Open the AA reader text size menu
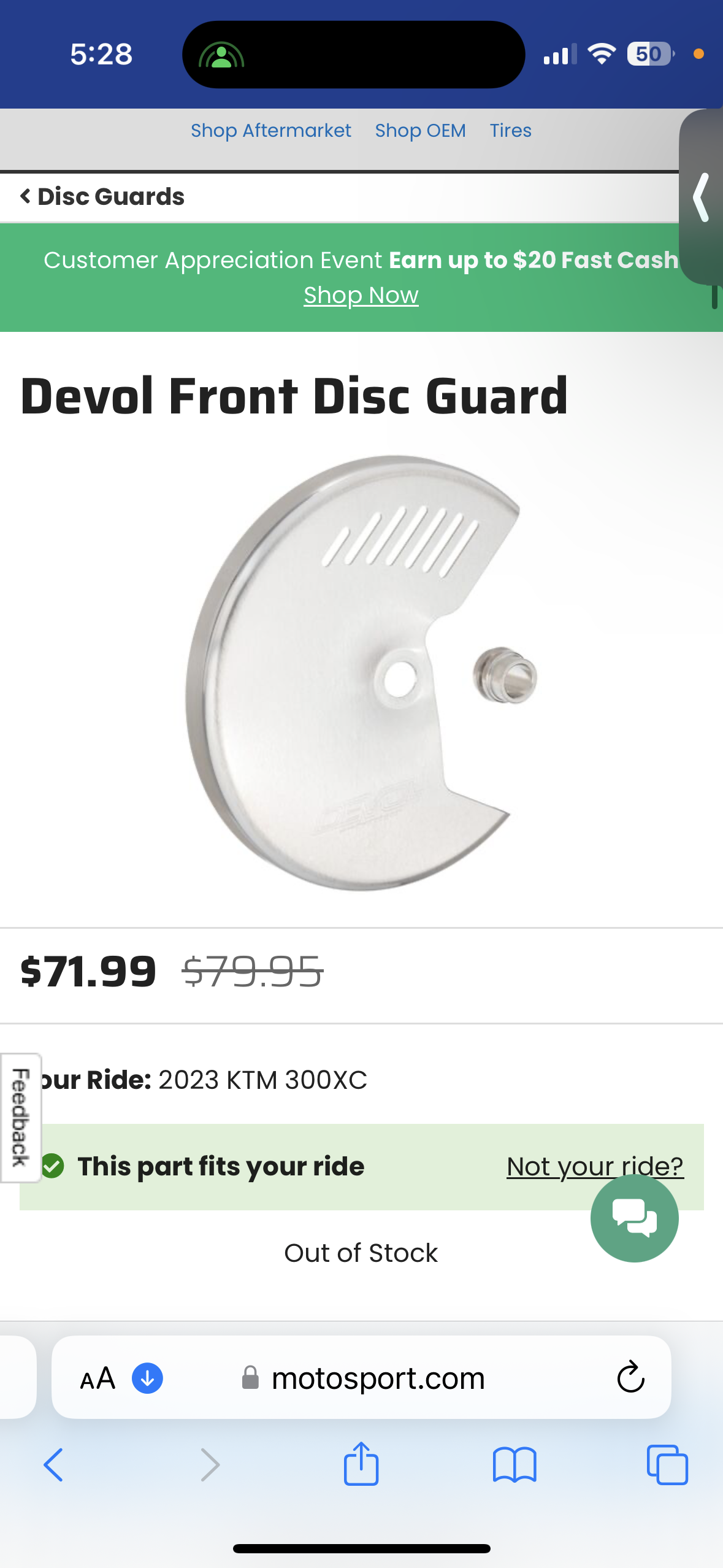Screen dimensions: 723x1568 pos(98,1378)
